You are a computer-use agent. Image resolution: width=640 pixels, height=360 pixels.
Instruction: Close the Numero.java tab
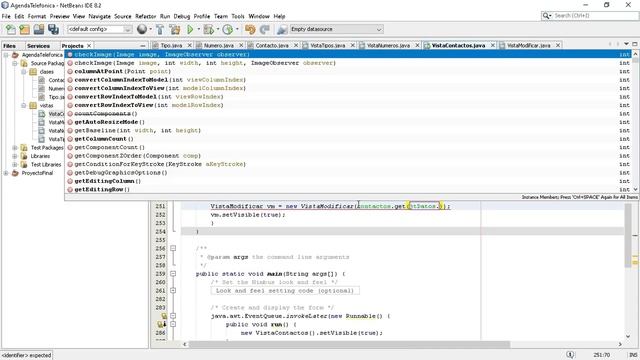coord(241,45)
